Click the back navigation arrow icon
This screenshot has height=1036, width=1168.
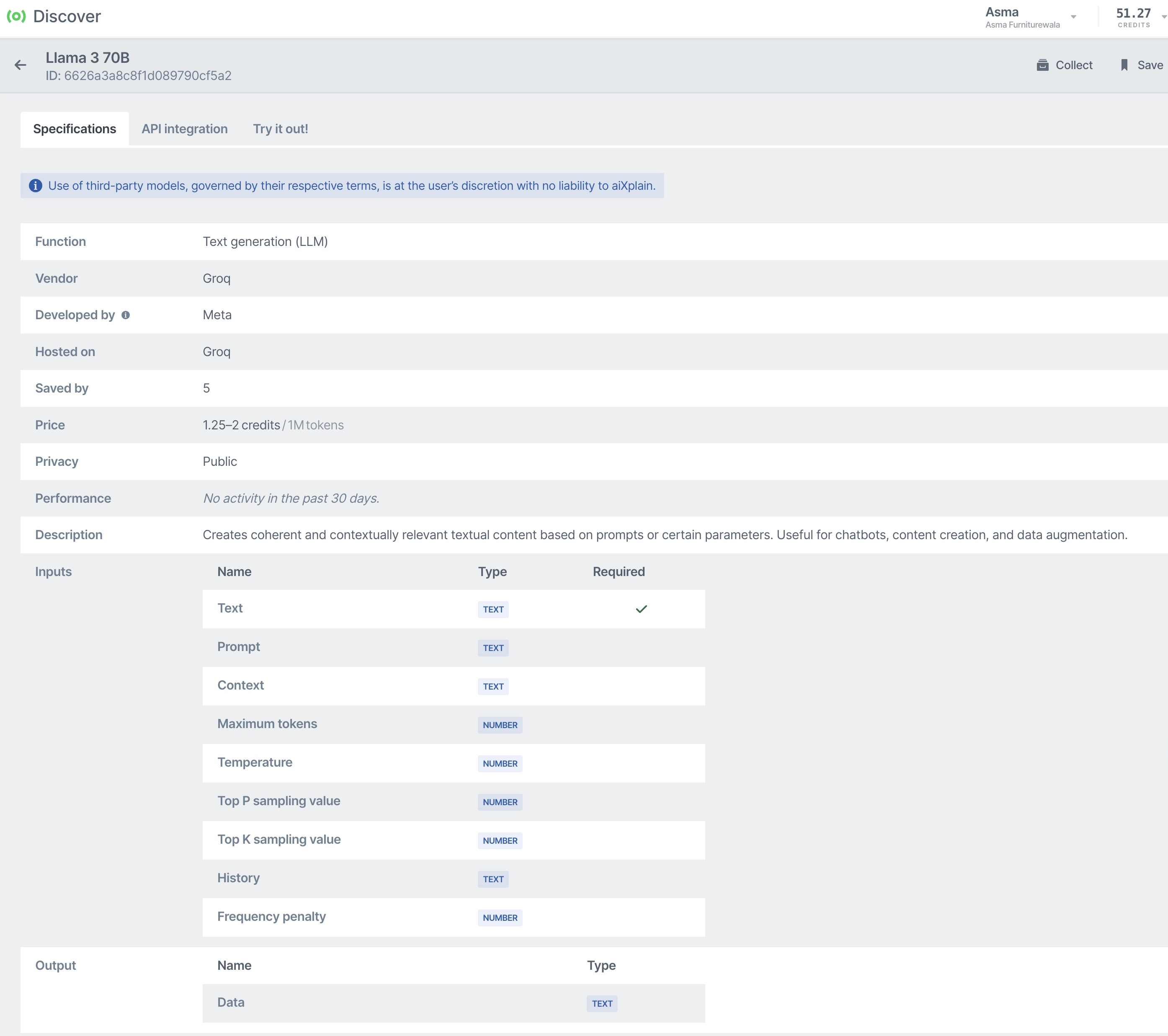(x=20, y=65)
